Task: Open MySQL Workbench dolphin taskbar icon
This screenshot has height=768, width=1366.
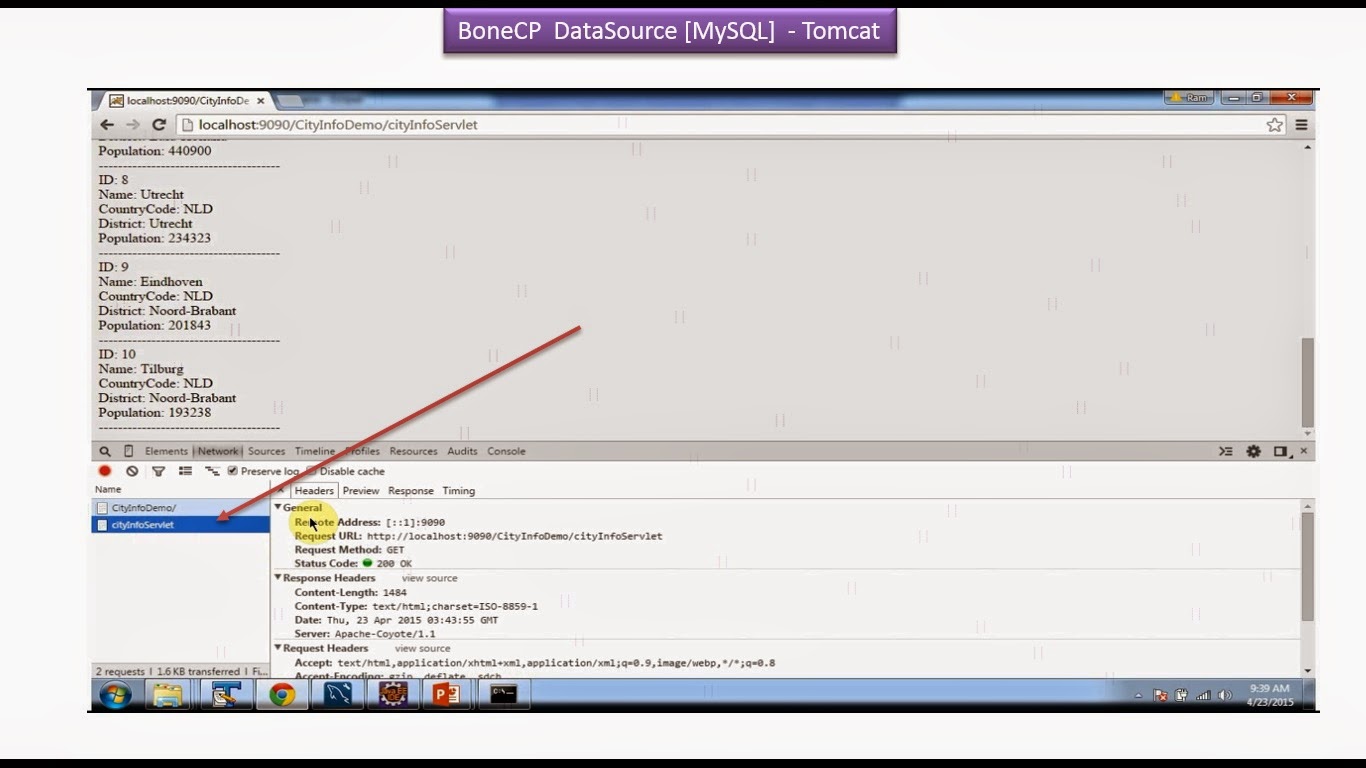Action: (337, 695)
